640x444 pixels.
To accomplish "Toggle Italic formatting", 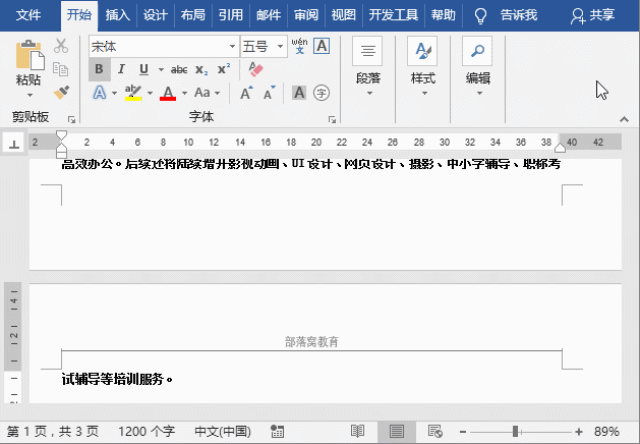I will [x=121, y=69].
